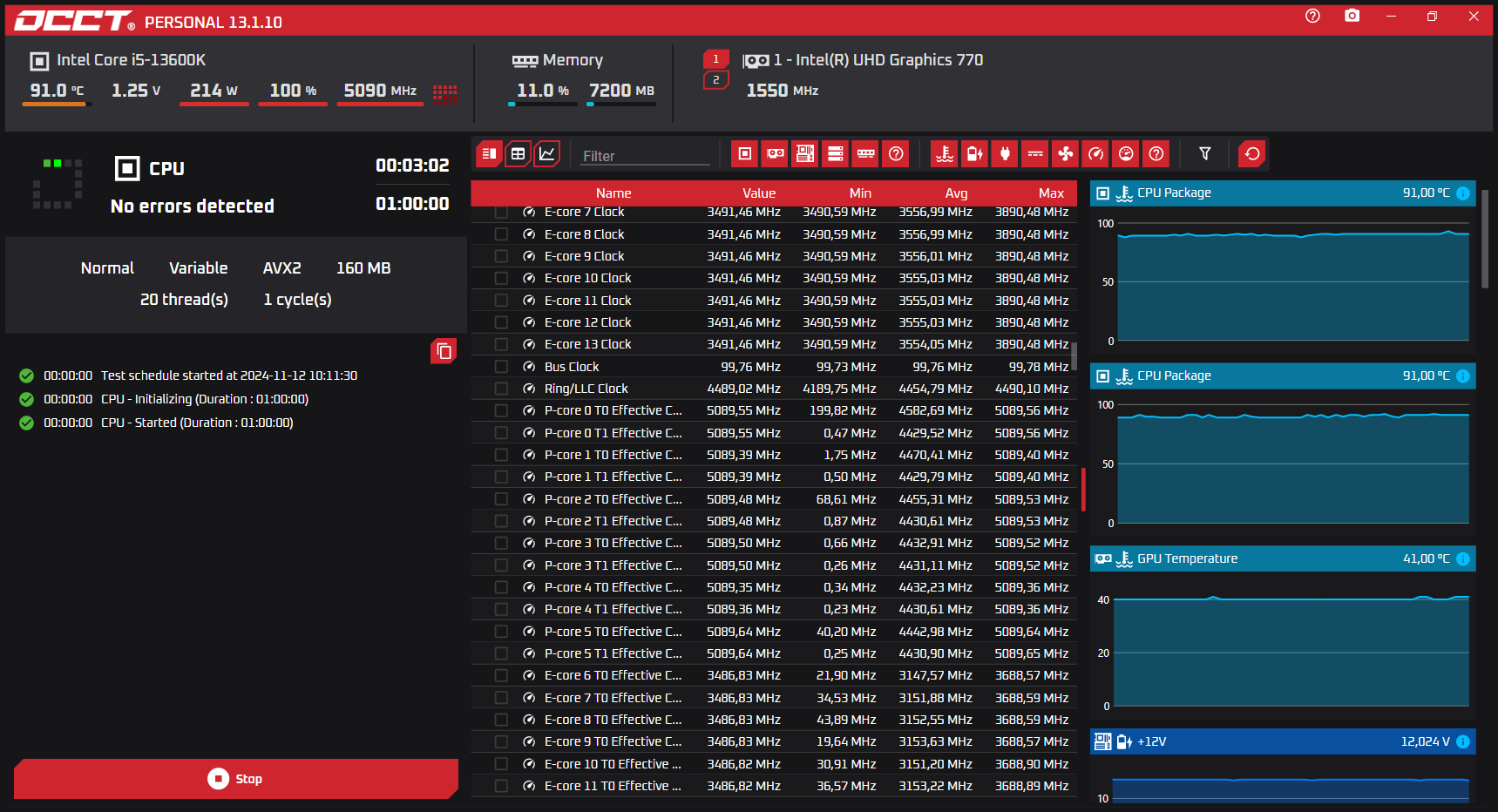Viewport: 1498px width, 812px height.
Task: Select the GPU Temperature graph header
Action: pyautogui.click(x=1283, y=558)
